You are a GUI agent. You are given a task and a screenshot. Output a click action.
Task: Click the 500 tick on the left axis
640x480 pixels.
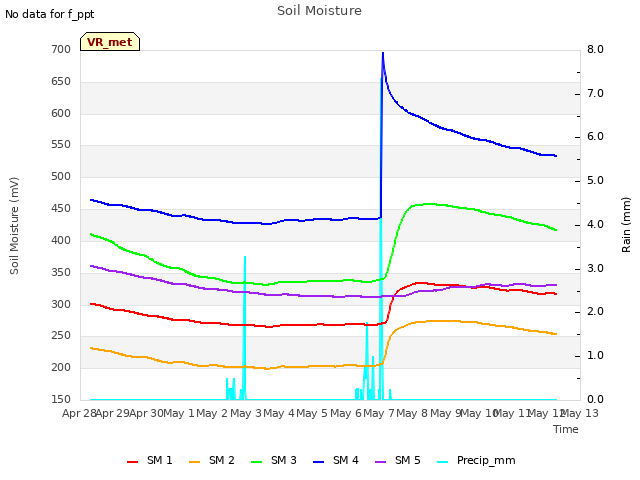[x=61, y=177]
